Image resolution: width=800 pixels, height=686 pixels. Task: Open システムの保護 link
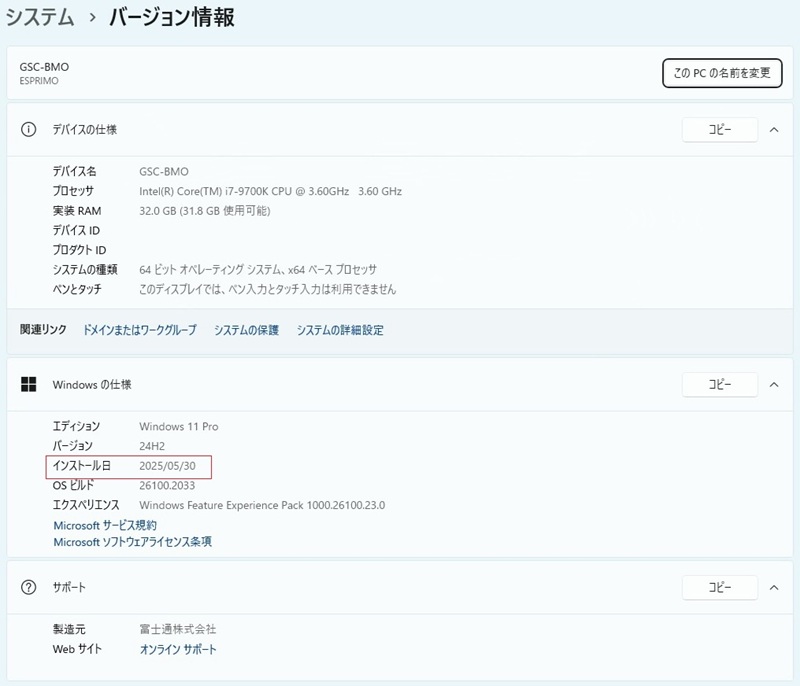pyautogui.click(x=246, y=330)
